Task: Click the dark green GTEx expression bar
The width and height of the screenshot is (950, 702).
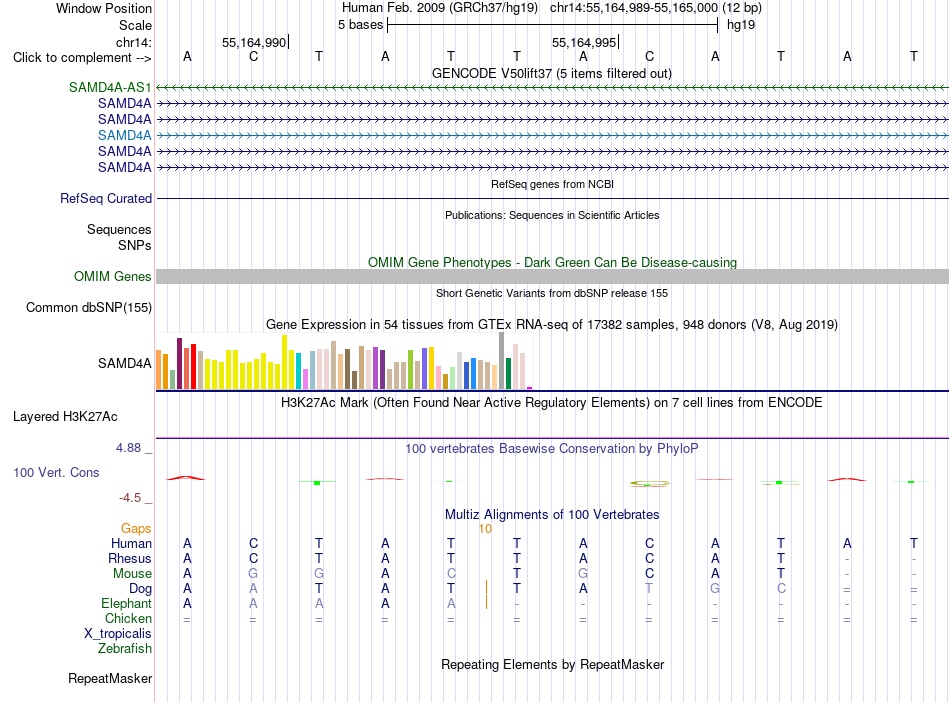Action: tap(508, 373)
